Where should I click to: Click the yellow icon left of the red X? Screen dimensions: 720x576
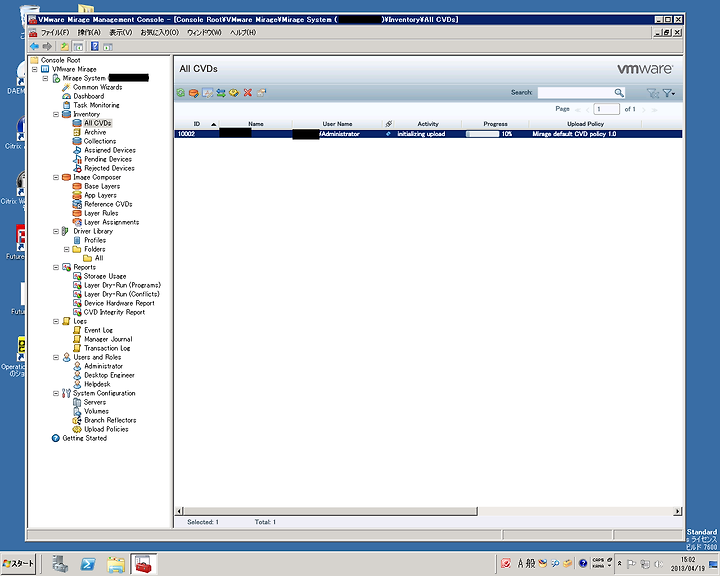[x=234, y=93]
